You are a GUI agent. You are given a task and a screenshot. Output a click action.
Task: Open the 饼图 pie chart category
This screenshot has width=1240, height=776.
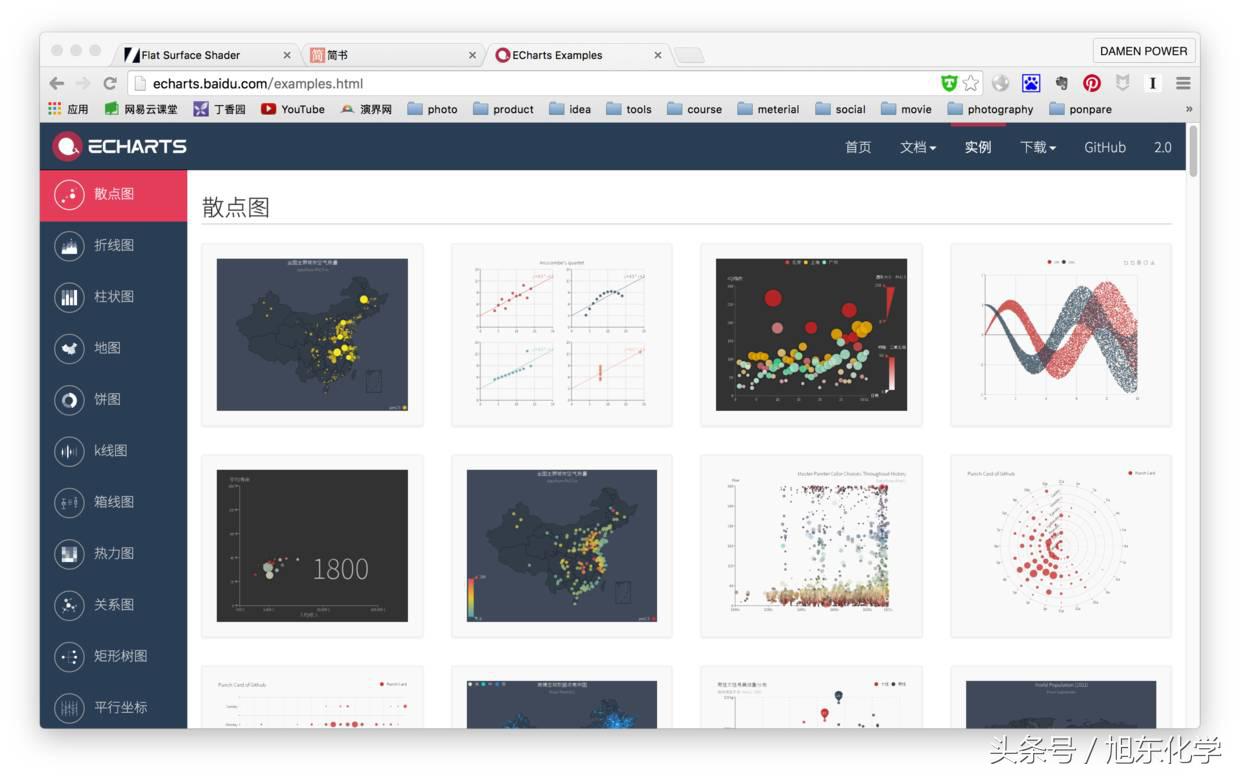tap(113, 399)
